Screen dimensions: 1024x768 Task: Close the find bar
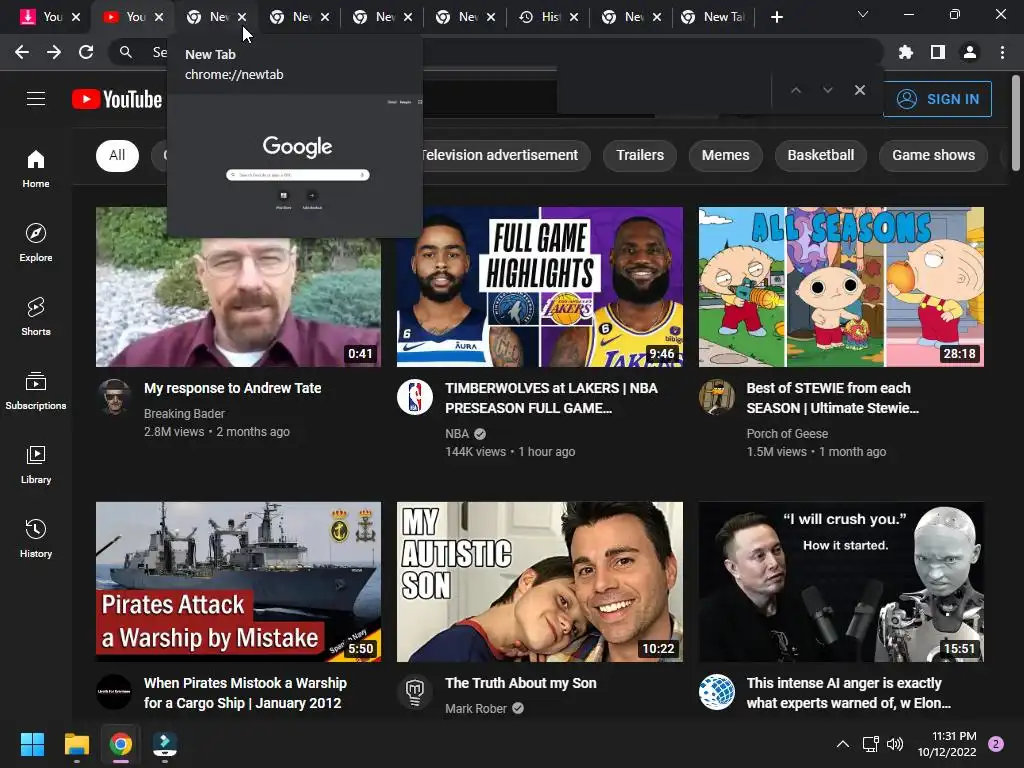tap(860, 90)
